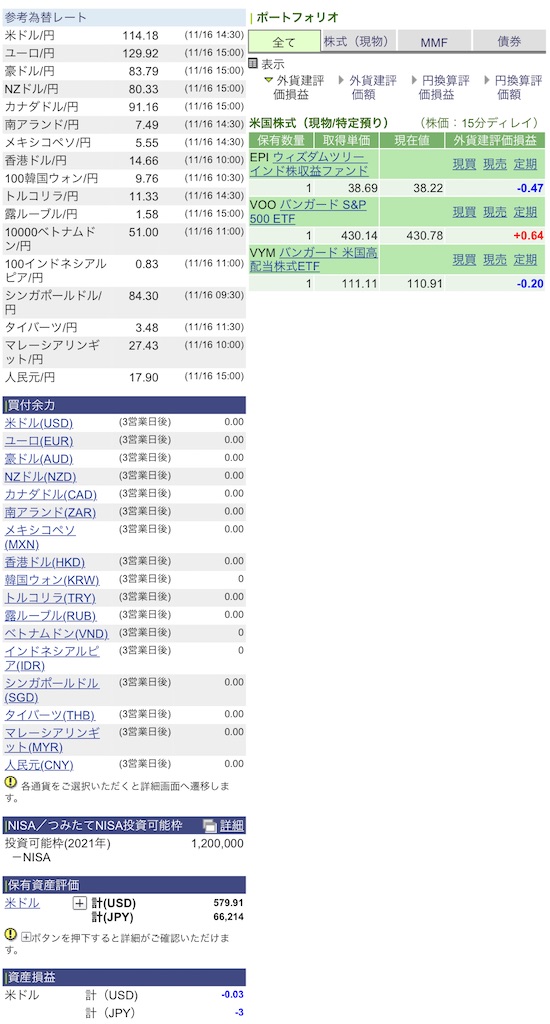Click the 外貨建評価損益 column header
550x1024 pixels.
[495, 140]
